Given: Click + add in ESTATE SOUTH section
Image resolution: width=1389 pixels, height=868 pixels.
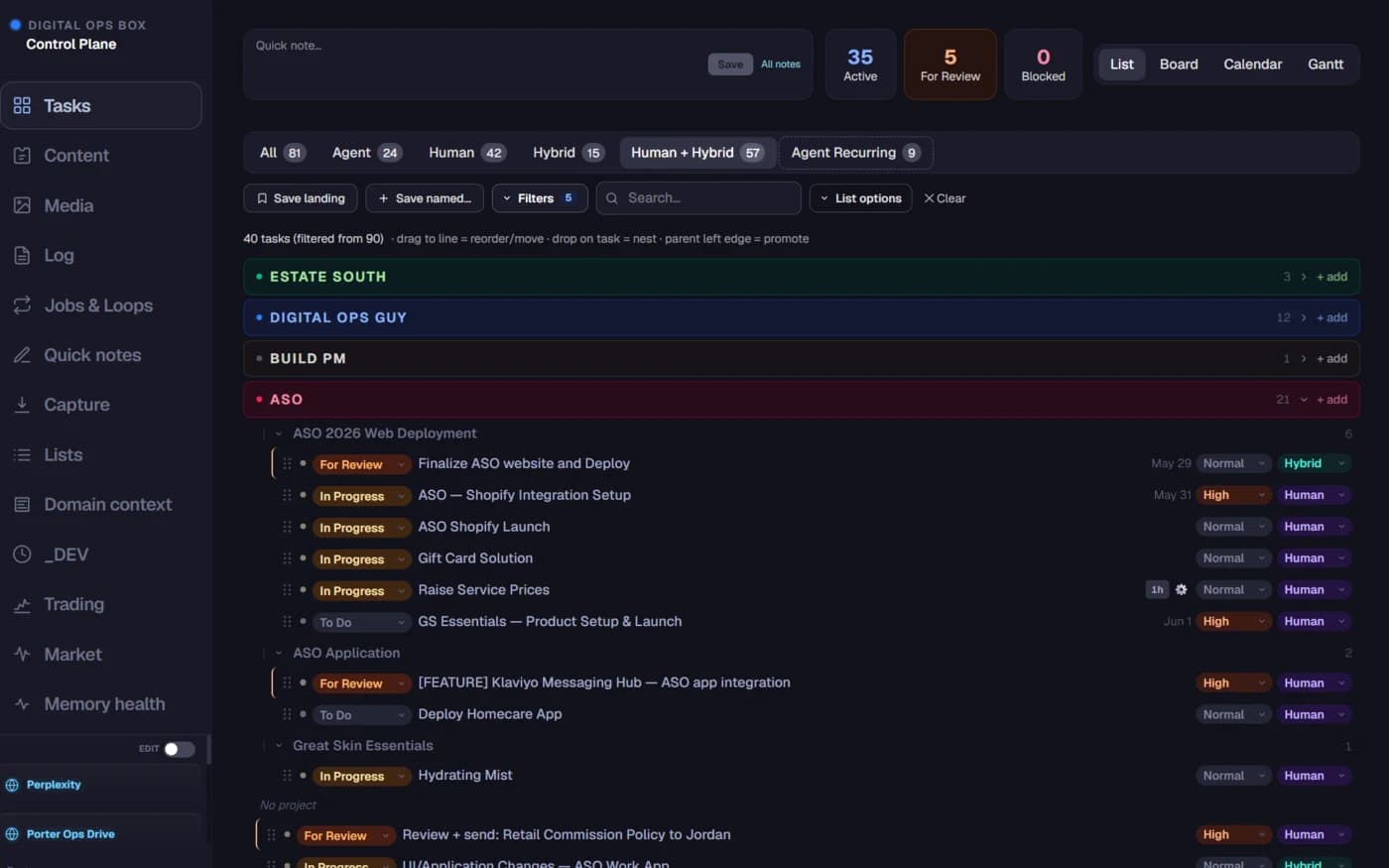Looking at the screenshot, I should [x=1331, y=277].
